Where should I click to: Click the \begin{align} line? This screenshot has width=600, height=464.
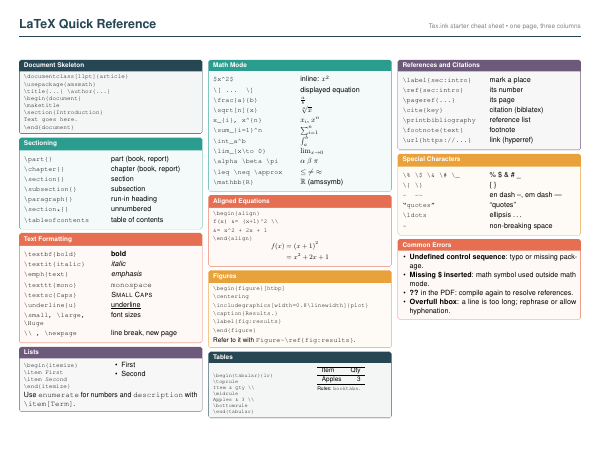point(236,213)
